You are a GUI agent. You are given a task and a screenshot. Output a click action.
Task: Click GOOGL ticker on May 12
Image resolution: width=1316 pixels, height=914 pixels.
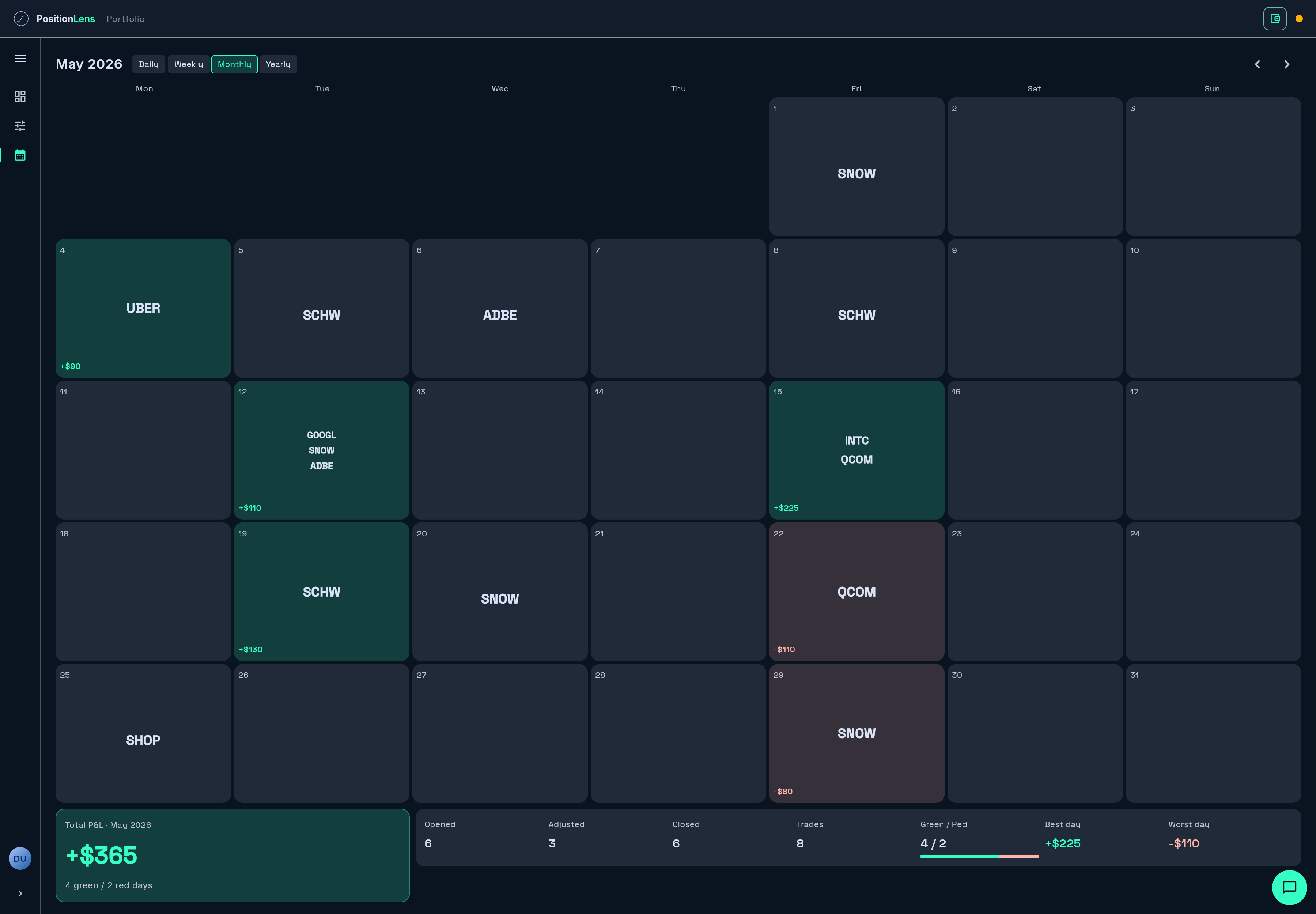(x=321, y=435)
